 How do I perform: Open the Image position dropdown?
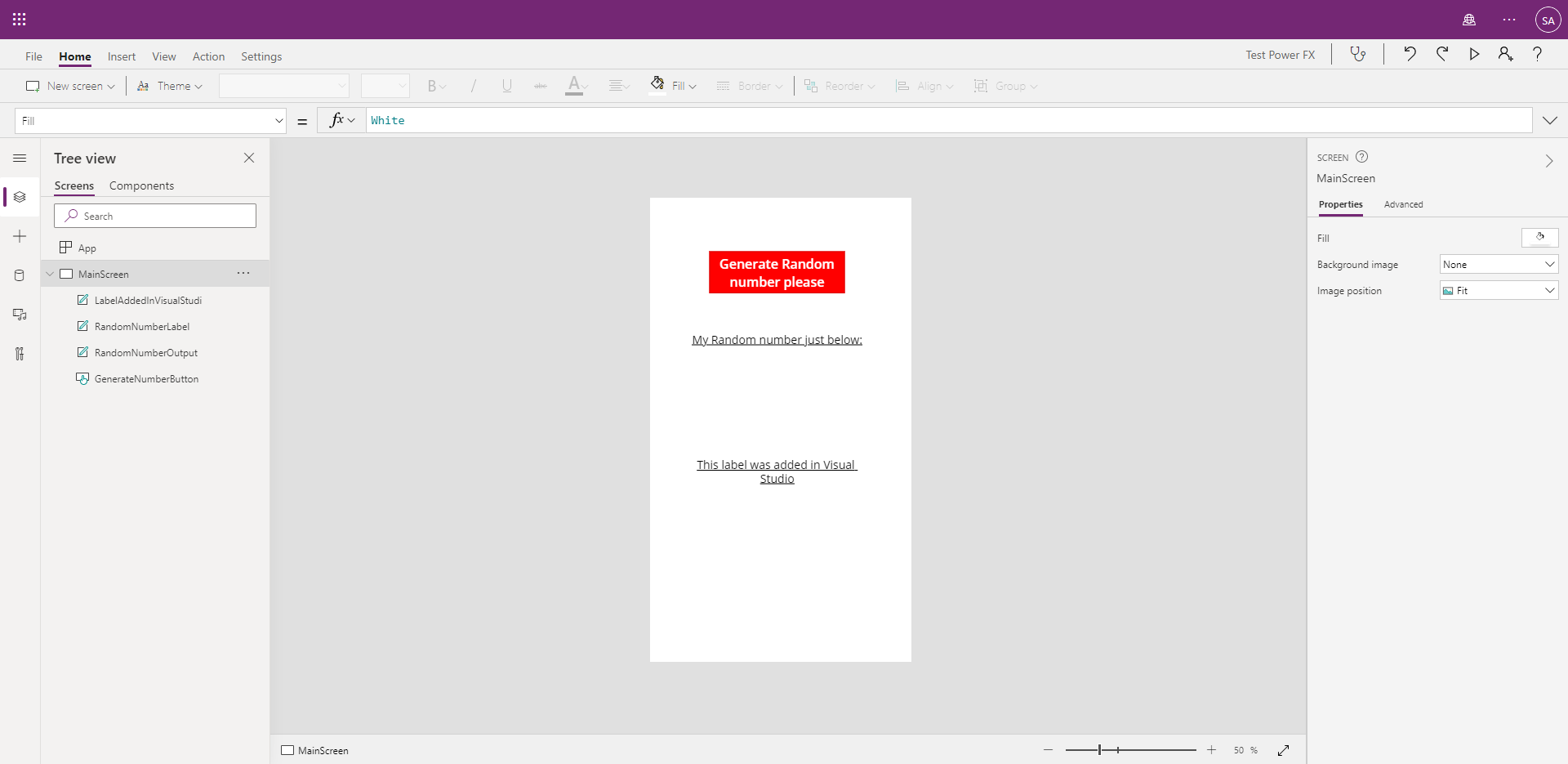pyautogui.click(x=1499, y=291)
